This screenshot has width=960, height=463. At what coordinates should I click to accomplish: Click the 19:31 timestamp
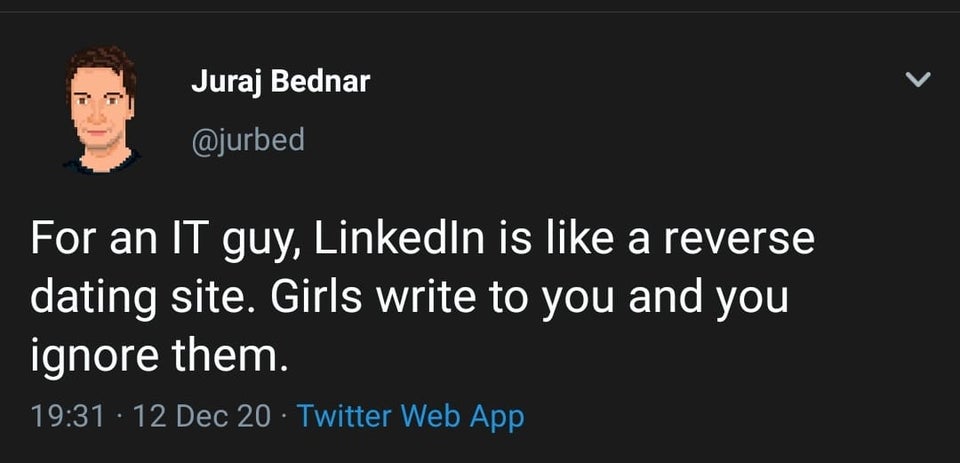(x=68, y=416)
